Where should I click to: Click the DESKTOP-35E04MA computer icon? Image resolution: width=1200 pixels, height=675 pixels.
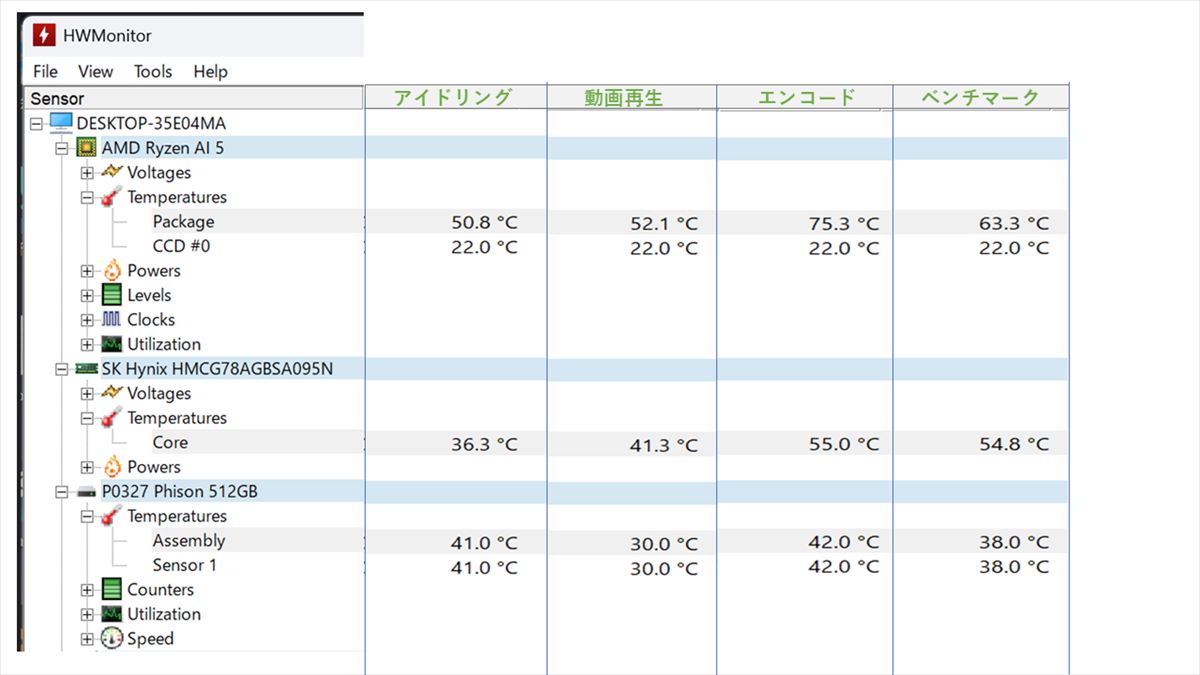click(61, 123)
